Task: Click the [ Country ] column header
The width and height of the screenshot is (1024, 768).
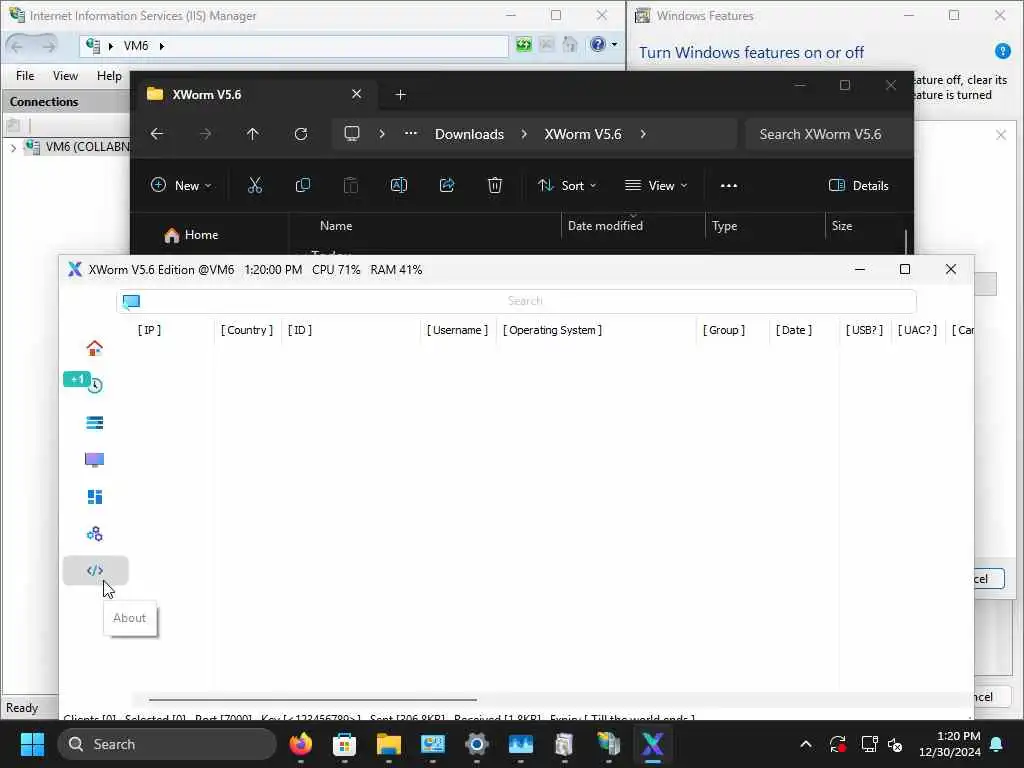Action: pos(247,330)
